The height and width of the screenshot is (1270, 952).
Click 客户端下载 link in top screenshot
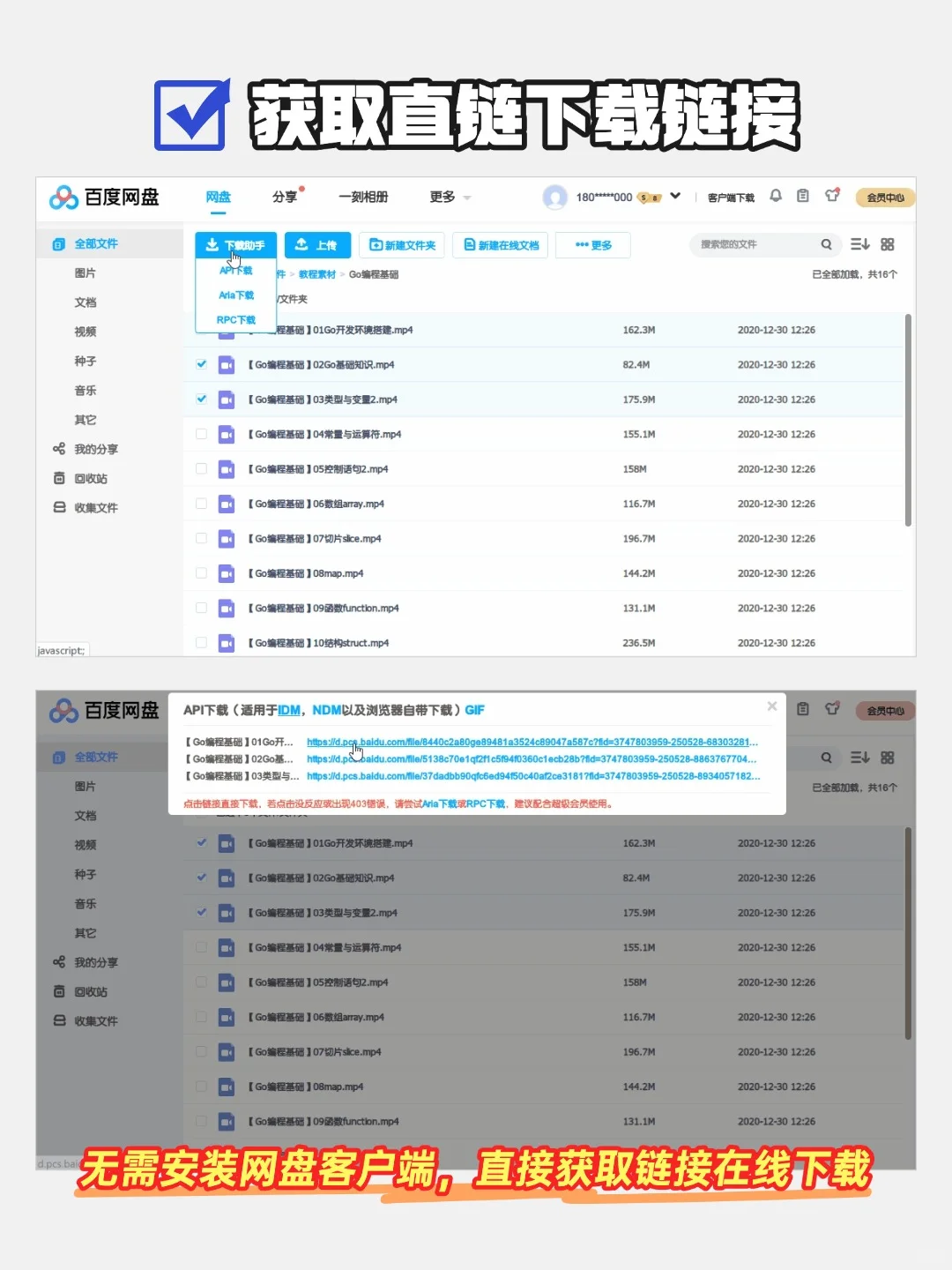731,198
